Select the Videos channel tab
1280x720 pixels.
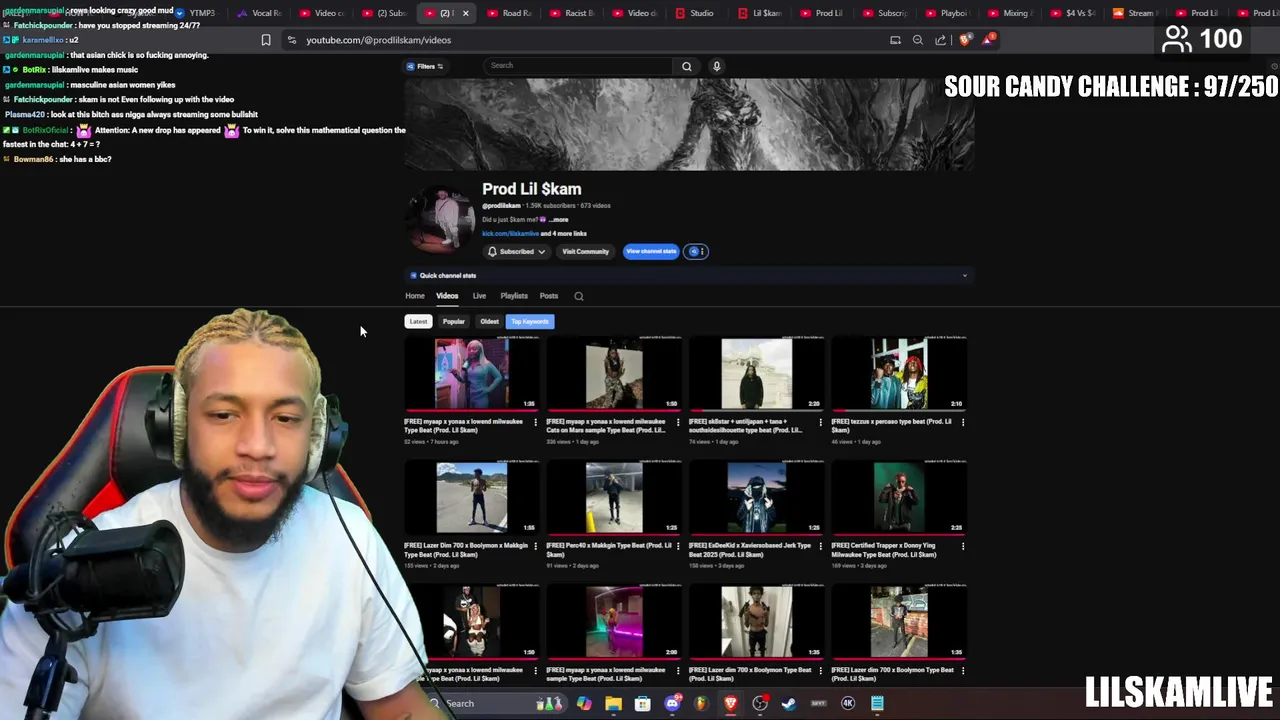447,296
